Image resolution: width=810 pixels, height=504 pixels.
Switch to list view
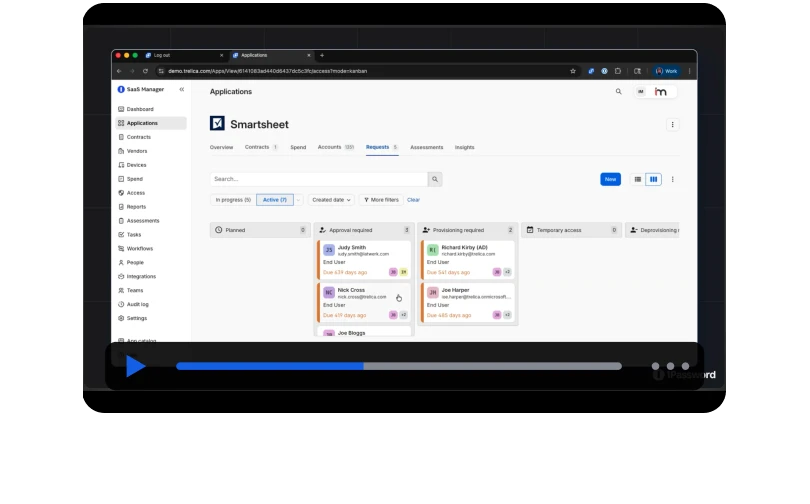(638, 179)
